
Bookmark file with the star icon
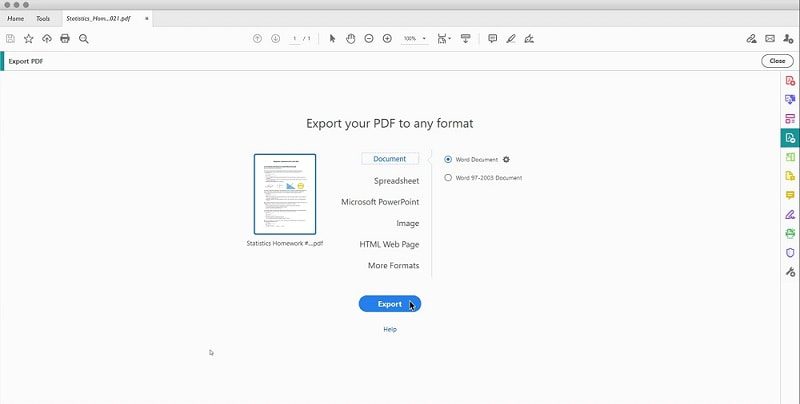(29, 39)
